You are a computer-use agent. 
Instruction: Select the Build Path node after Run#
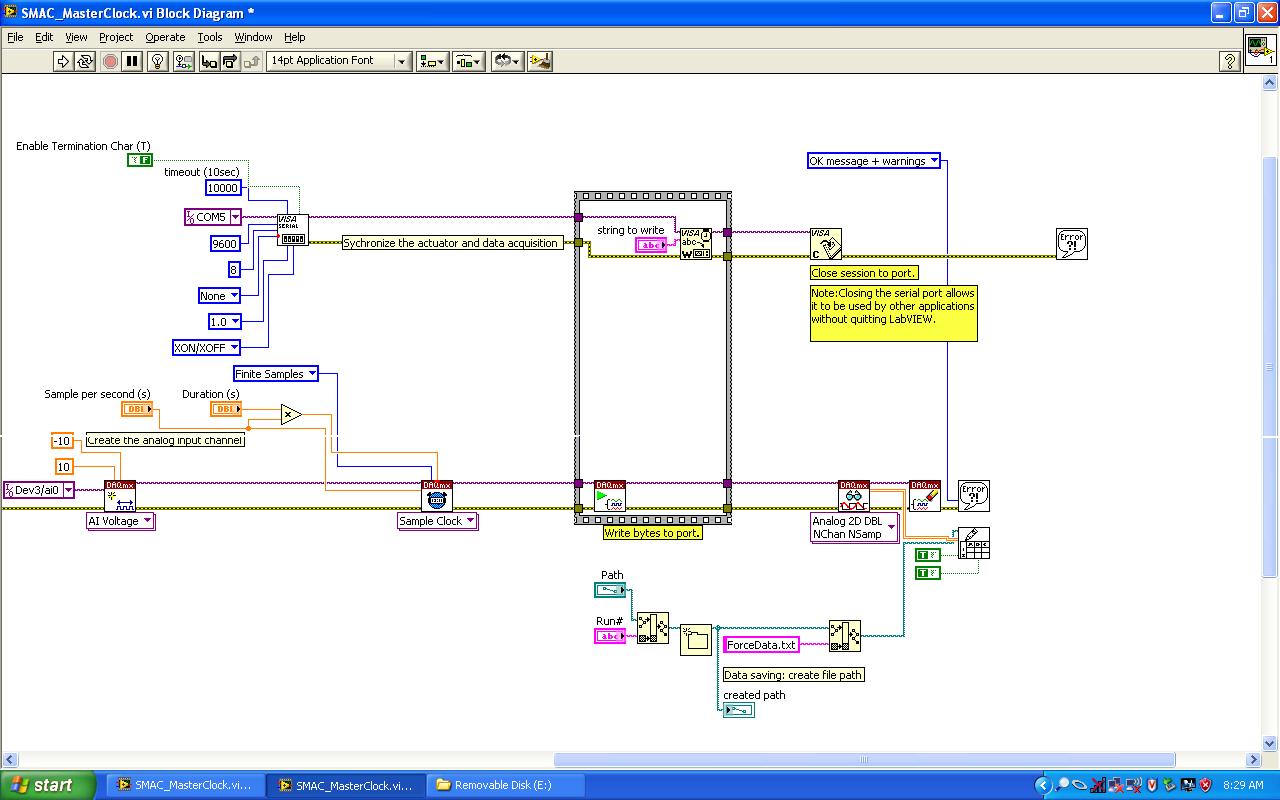653,628
